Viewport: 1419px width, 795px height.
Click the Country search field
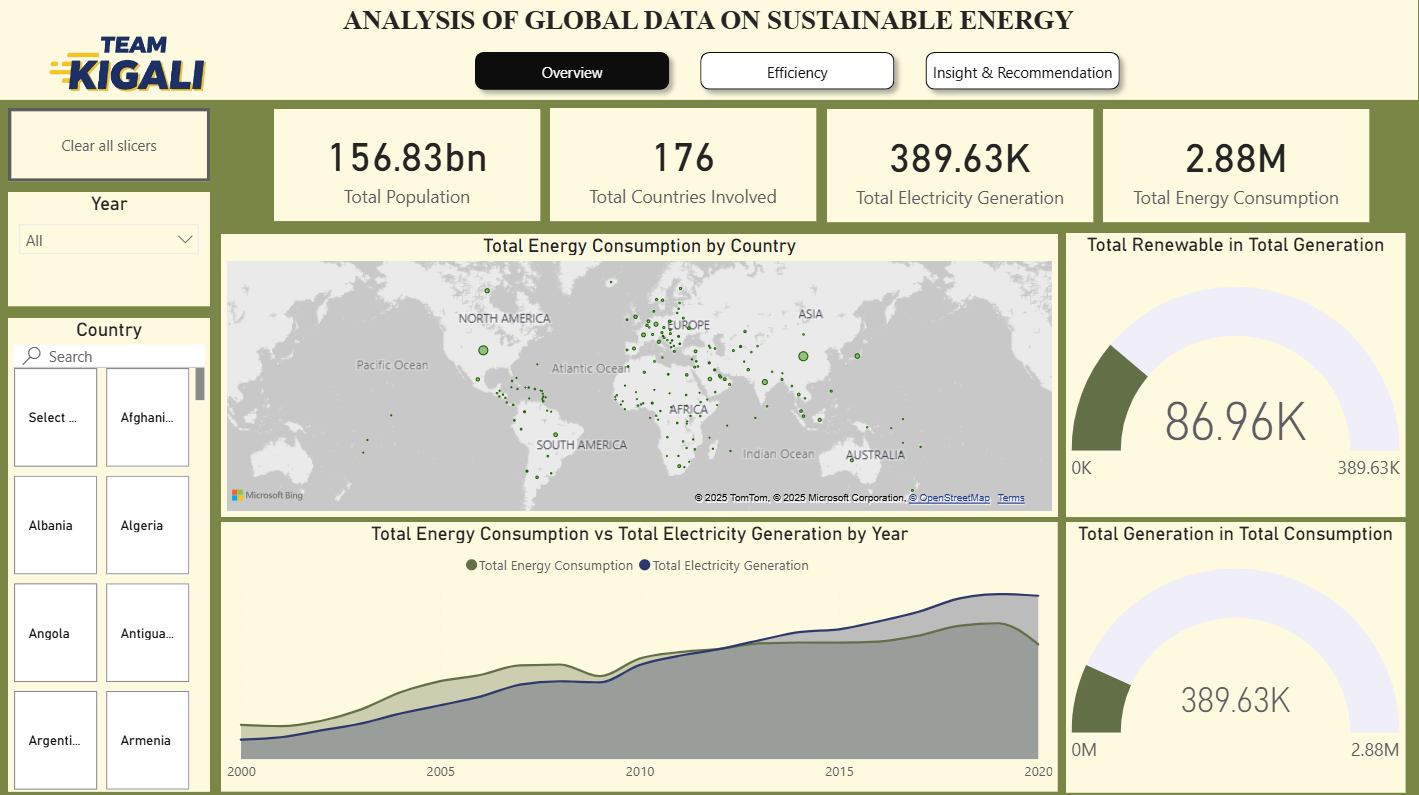click(109, 356)
